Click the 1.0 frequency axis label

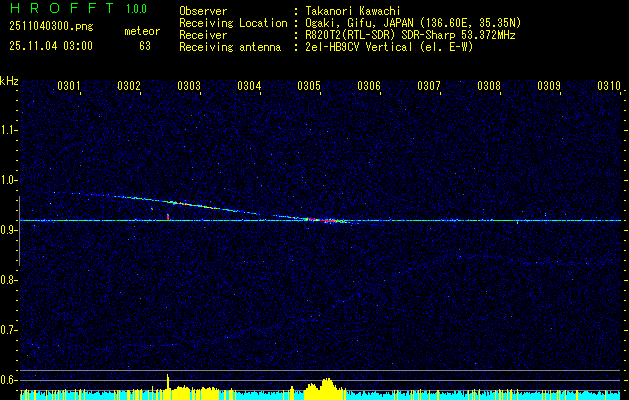(9, 180)
